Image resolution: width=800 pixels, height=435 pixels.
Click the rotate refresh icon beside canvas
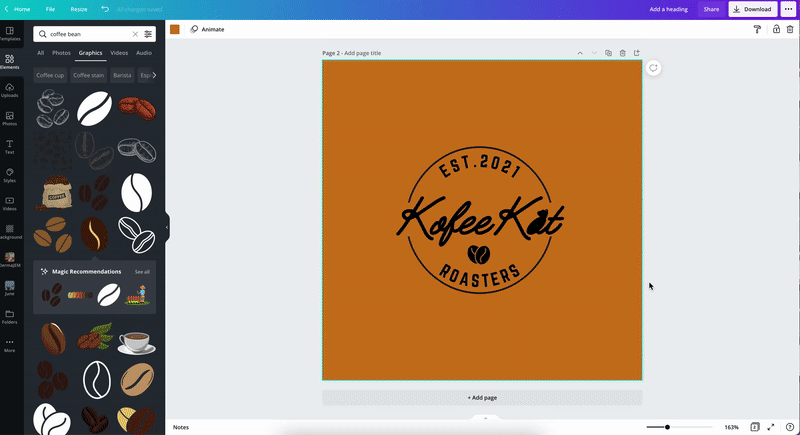[653, 68]
